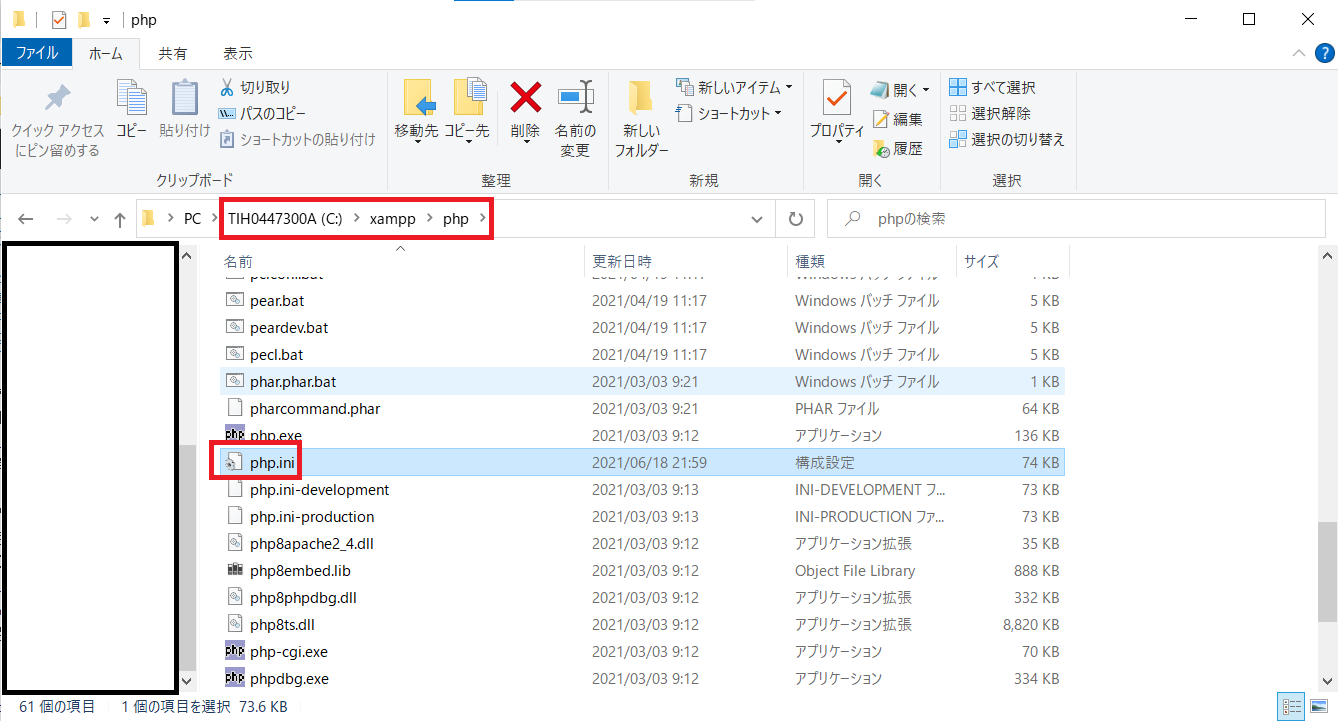
Task: Open the recent locations chevron
Action: tap(94, 219)
